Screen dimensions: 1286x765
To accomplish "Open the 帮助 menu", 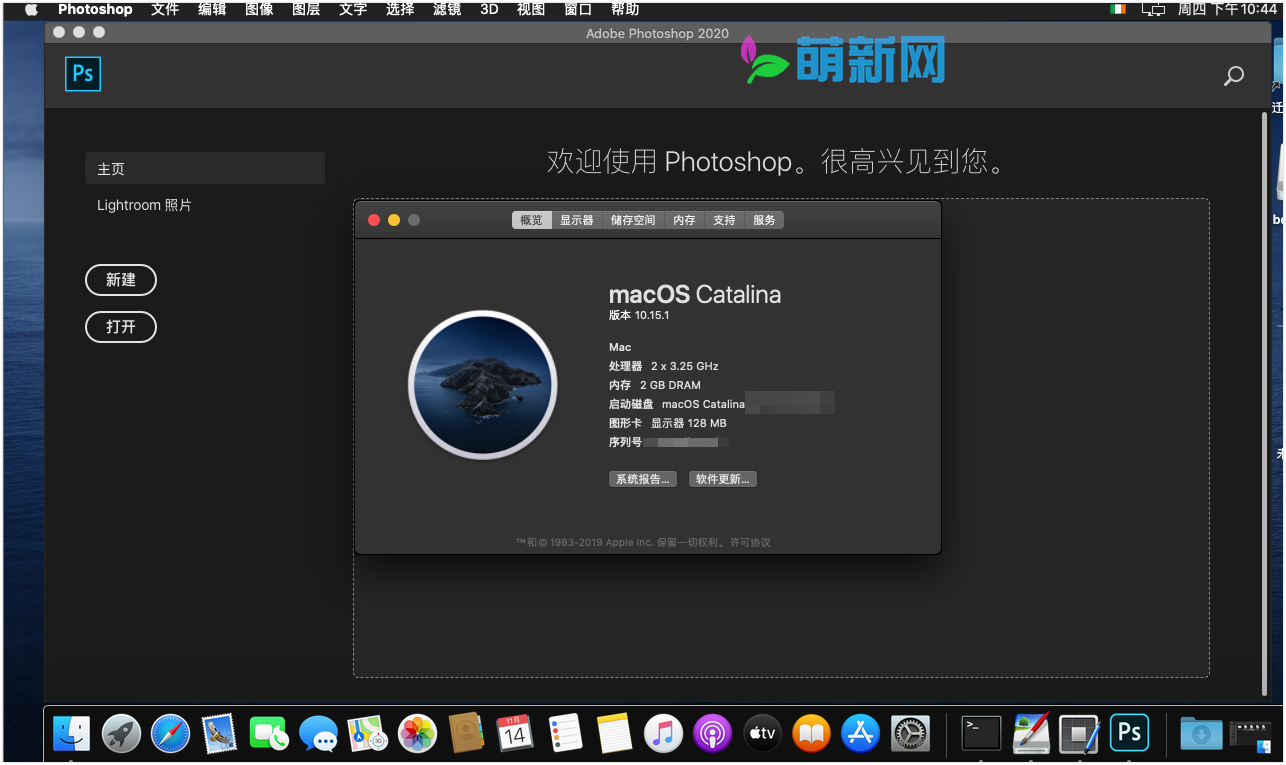I will click(625, 9).
